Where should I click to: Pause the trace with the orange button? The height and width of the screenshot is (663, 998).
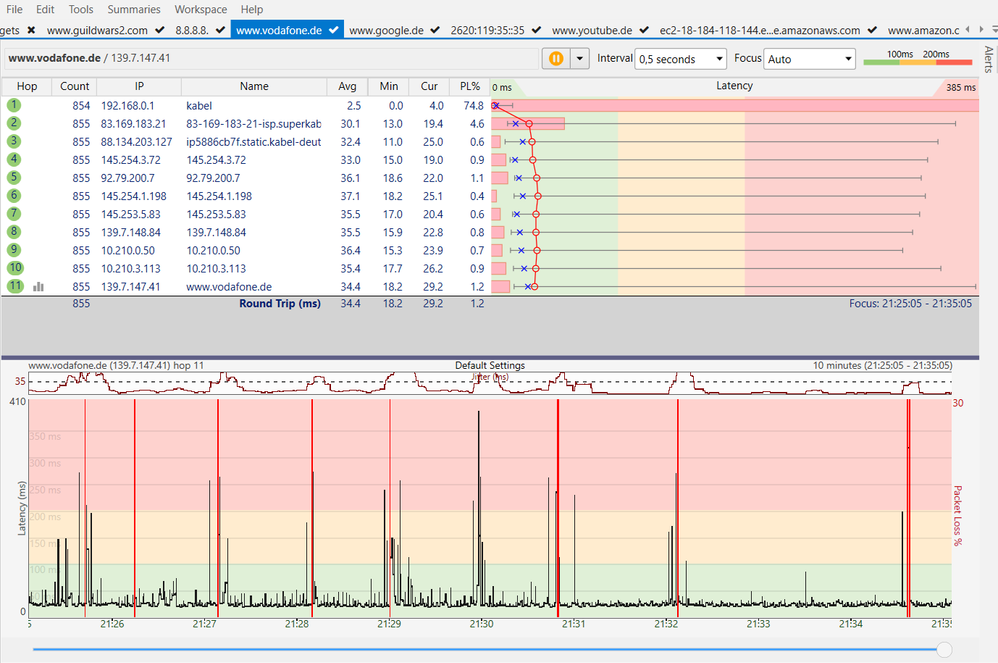point(556,59)
